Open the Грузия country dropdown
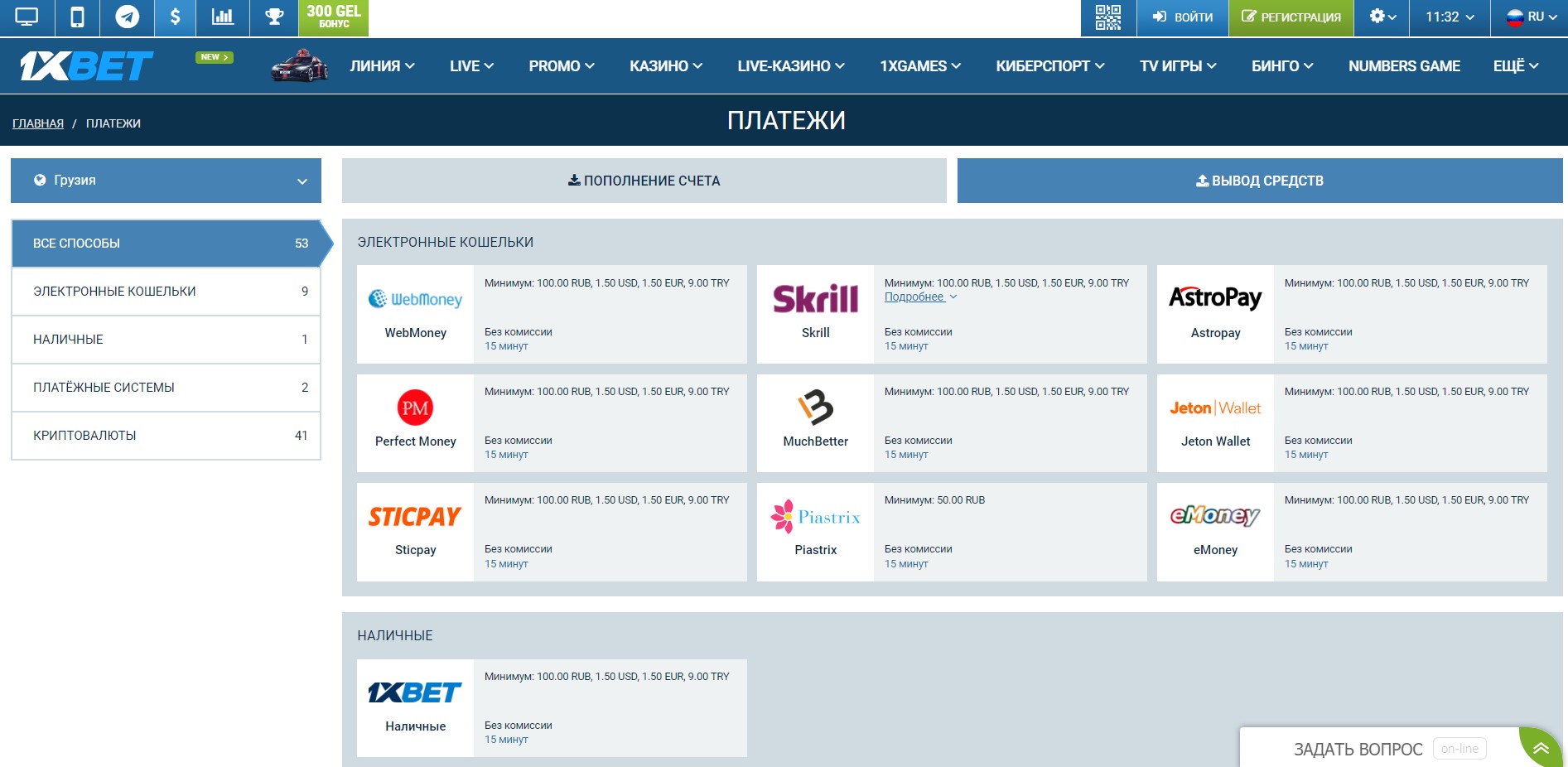This screenshot has width=1568, height=767. [166, 181]
